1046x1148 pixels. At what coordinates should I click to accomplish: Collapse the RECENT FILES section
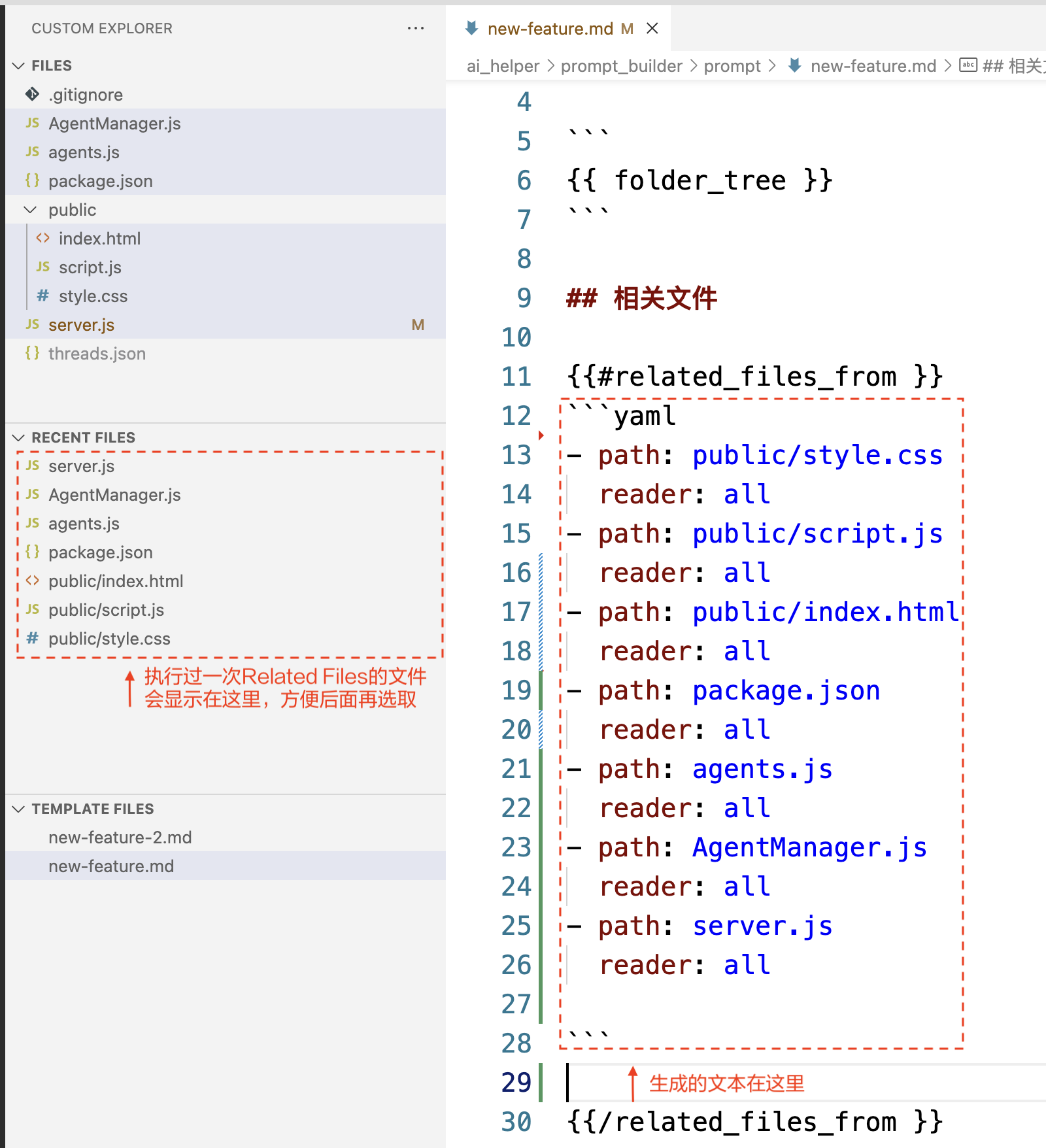point(19,437)
